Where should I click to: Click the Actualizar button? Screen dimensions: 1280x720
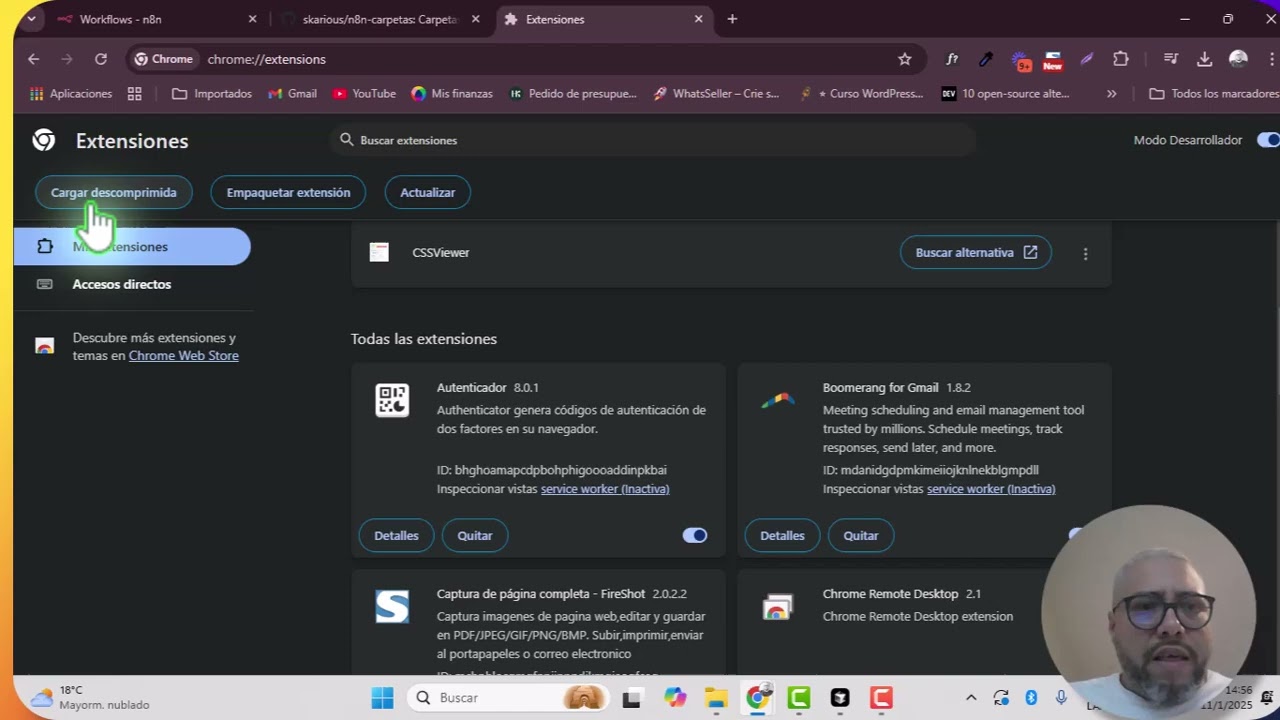pyautogui.click(x=428, y=192)
